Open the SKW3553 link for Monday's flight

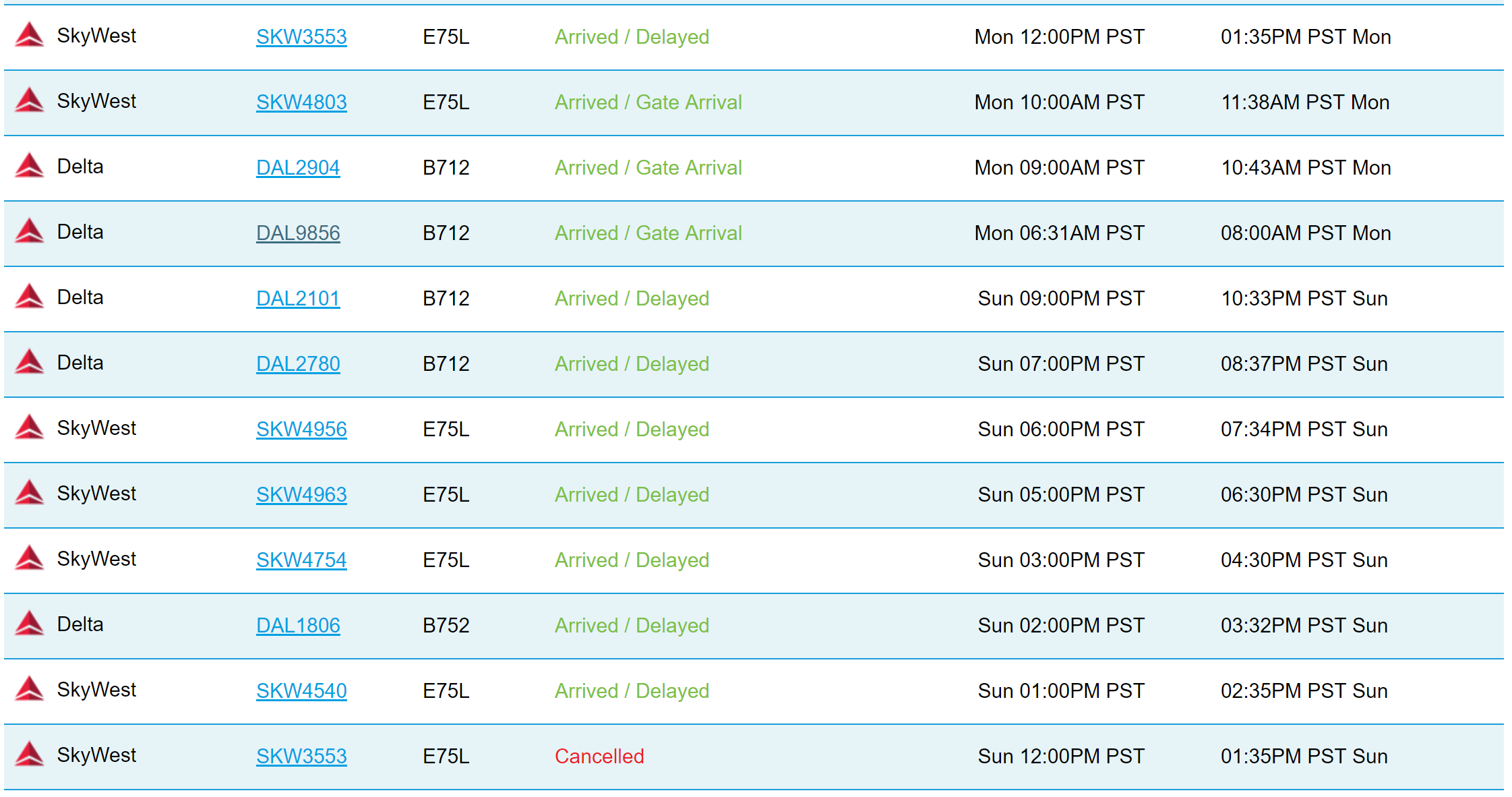click(301, 37)
